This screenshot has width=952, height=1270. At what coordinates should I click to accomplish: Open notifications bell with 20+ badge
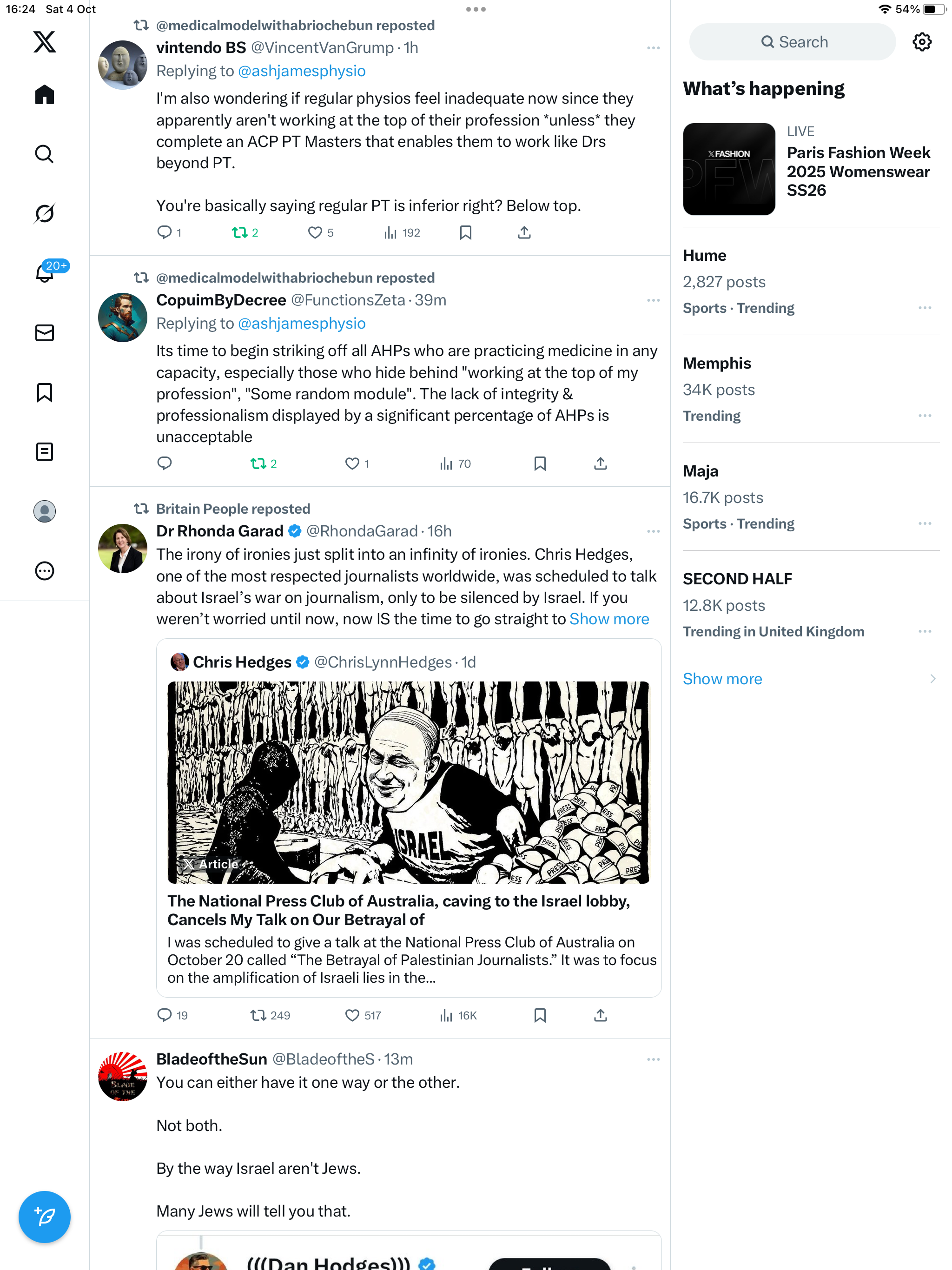tap(44, 273)
